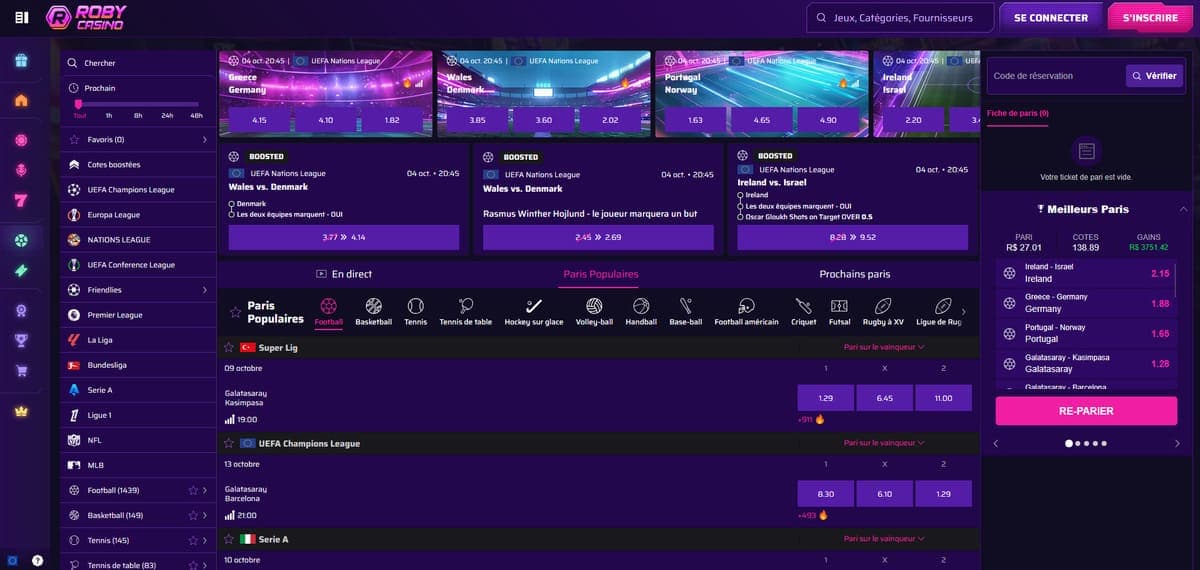Image resolution: width=1200 pixels, height=570 pixels.
Task: Open the hamburger menu beside Roby logo
Action: (x=21, y=18)
